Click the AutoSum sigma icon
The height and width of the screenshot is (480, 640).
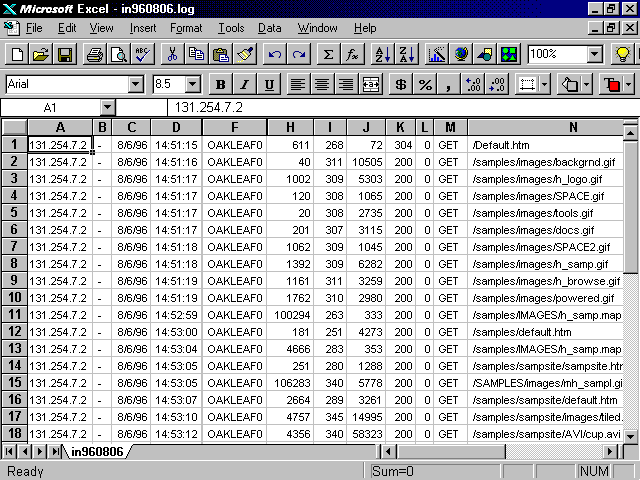pyautogui.click(x=327, y=54)
